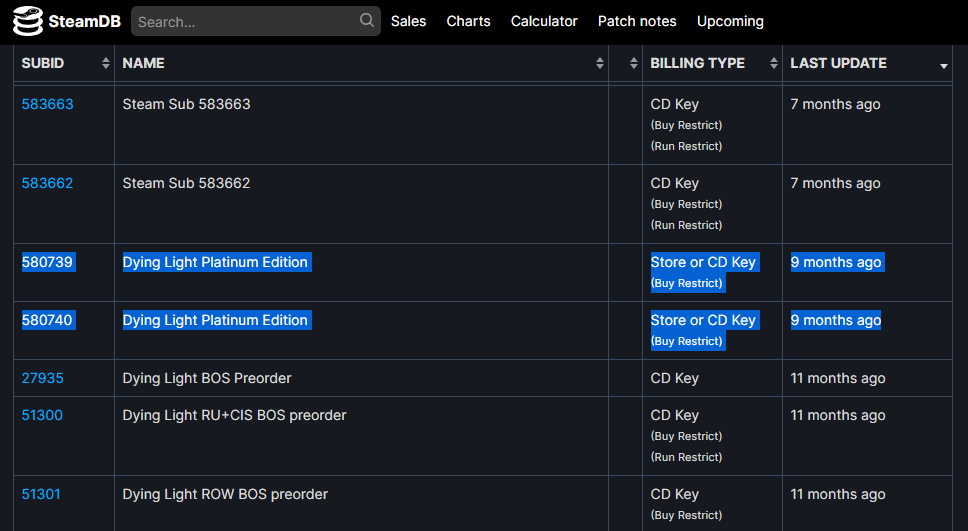Sort by BILLING TYPE column arrows
The image size is (968, 531).
tap(774, 63)
